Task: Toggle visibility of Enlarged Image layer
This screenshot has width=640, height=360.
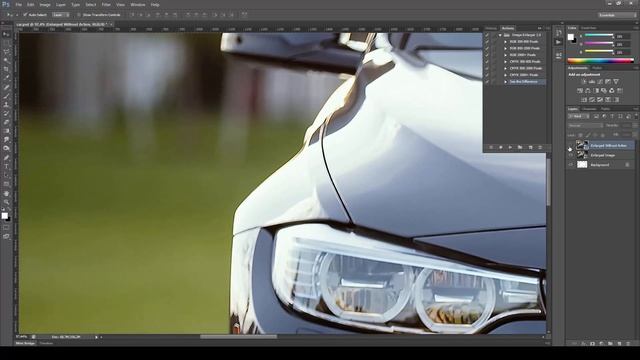Action: [571, 155]
